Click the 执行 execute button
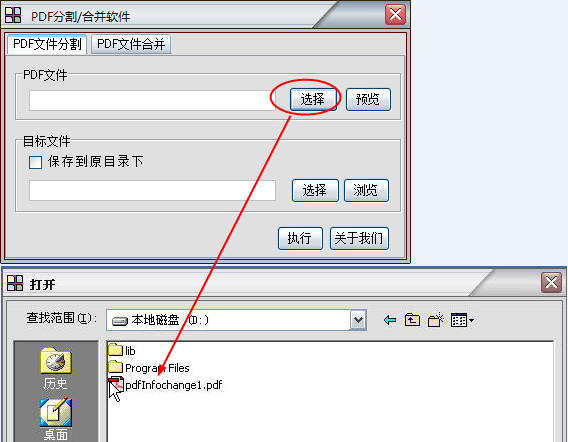 pyautogui.click(x=300, y=238)
